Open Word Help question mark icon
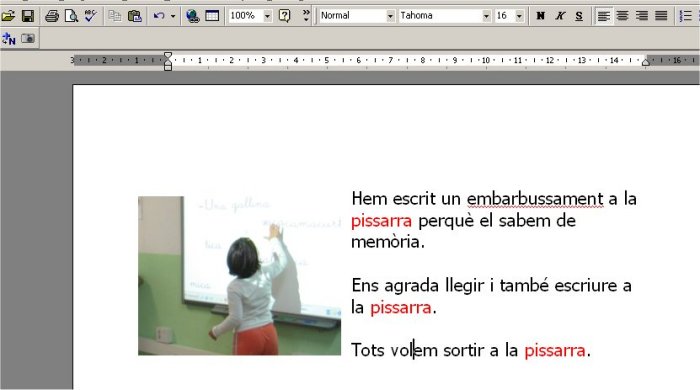This screenshot has height=390, width=700. coord(284,16)
